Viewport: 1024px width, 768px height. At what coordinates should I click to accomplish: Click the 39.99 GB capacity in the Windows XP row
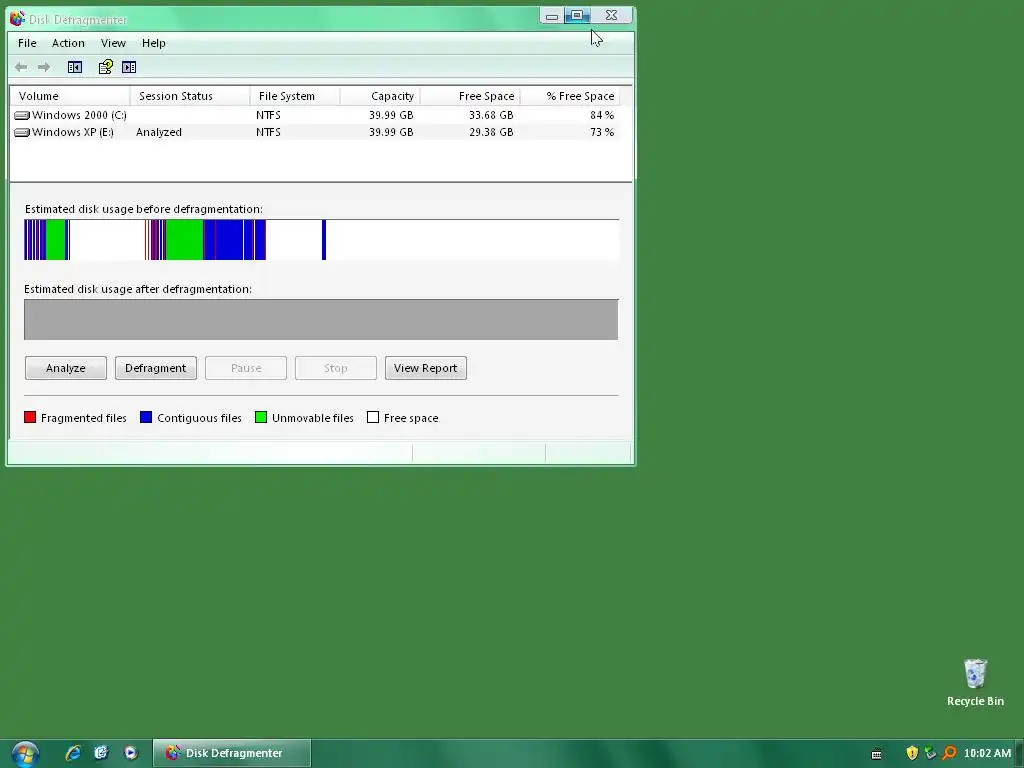391,132
